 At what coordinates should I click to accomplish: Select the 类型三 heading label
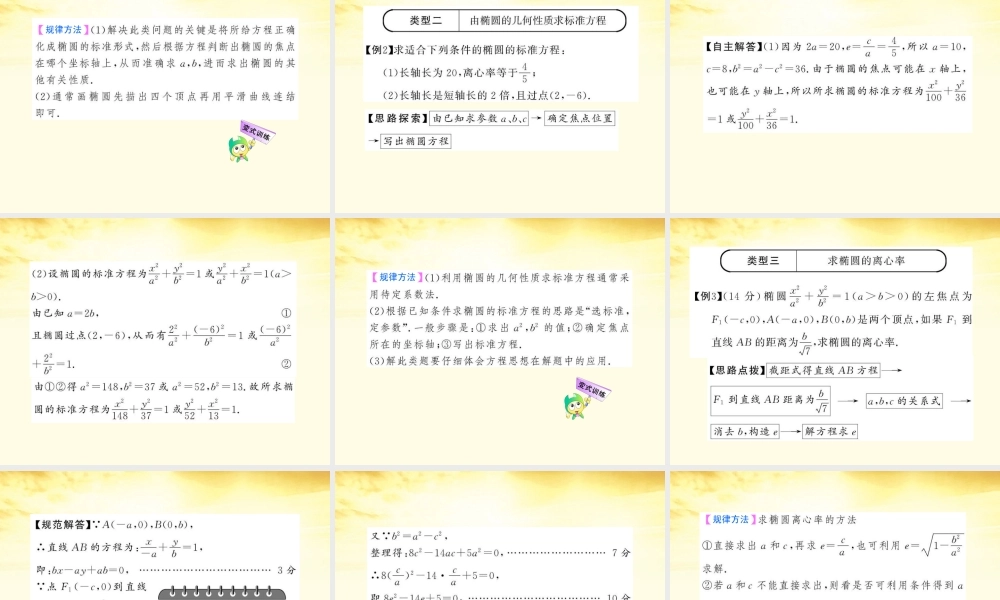[x=763, y=261]
